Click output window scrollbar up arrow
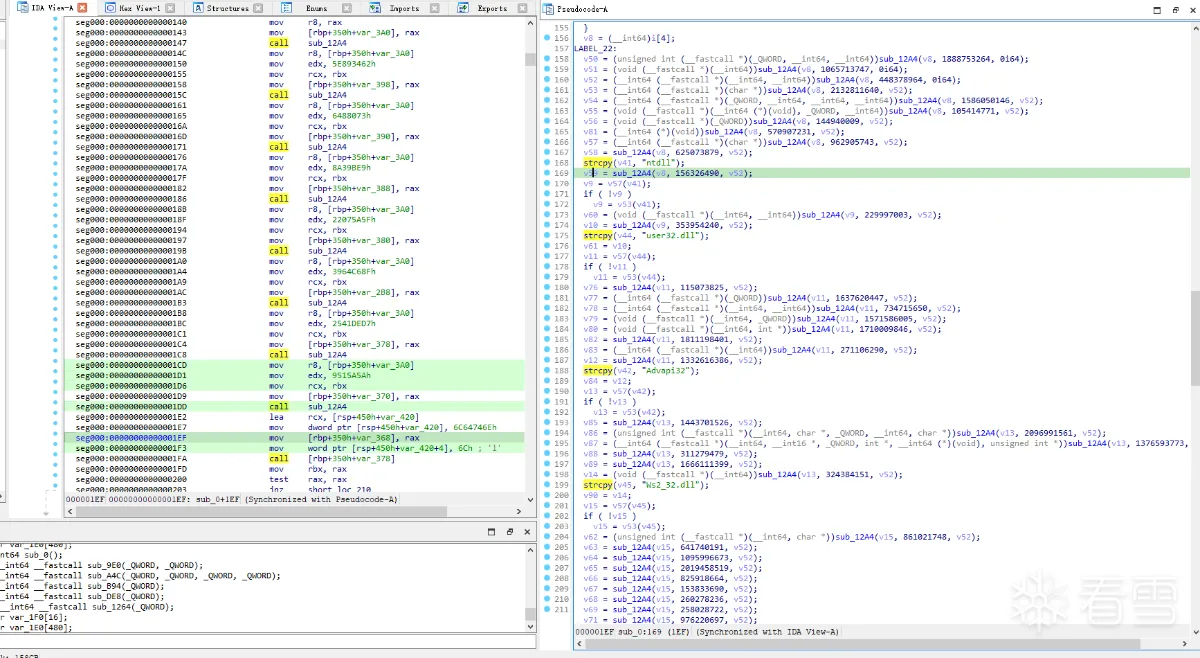This screenshot has width=1200, height=658. [x=532, y=549]
